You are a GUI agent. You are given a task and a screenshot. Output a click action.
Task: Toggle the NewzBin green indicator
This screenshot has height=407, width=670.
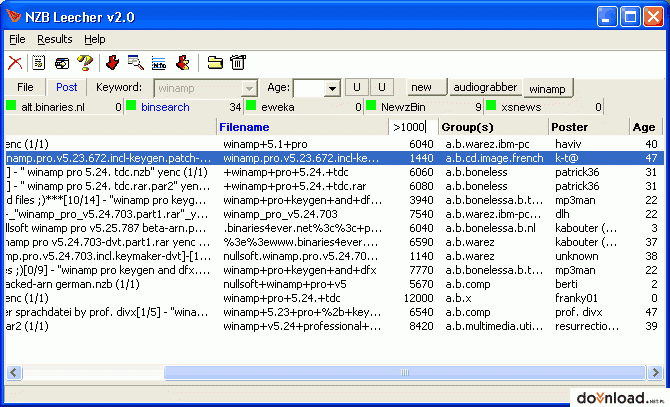click(x=371, y=105)
